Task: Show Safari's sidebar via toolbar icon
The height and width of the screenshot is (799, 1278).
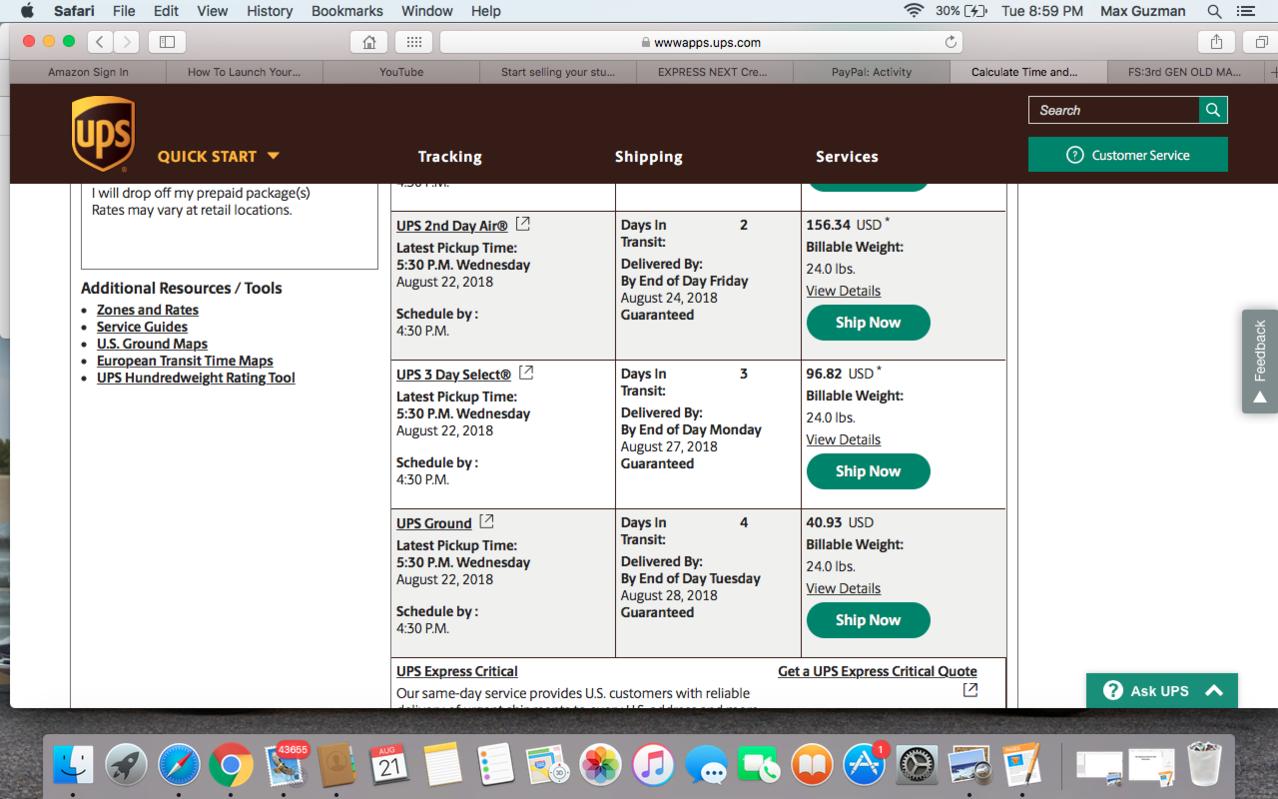Action: point(167,42)
